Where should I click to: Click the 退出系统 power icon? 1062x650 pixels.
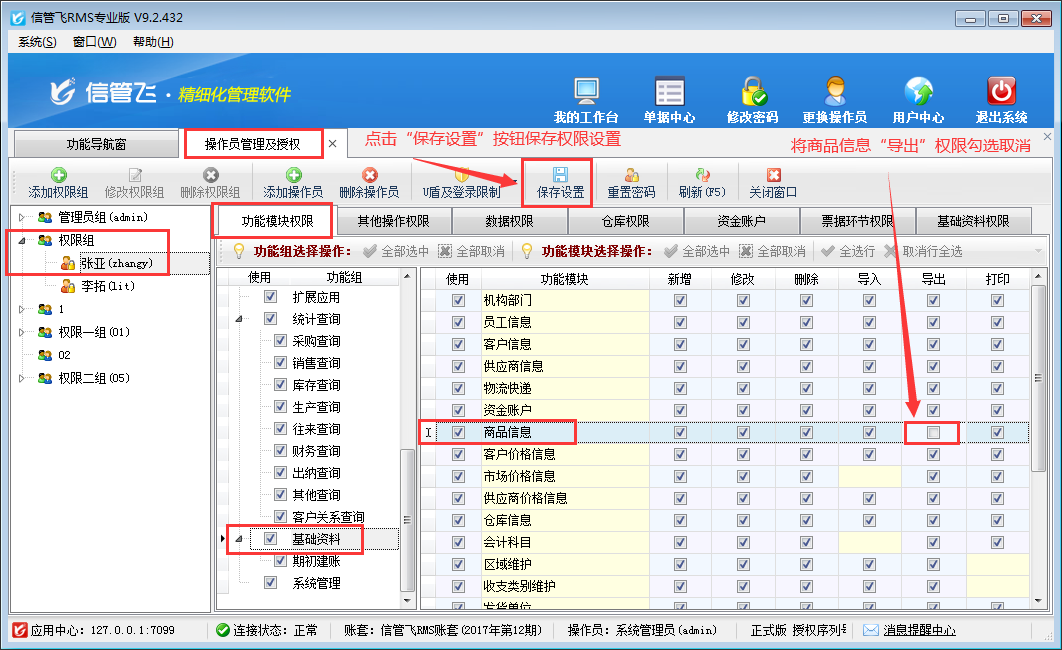1001,92
